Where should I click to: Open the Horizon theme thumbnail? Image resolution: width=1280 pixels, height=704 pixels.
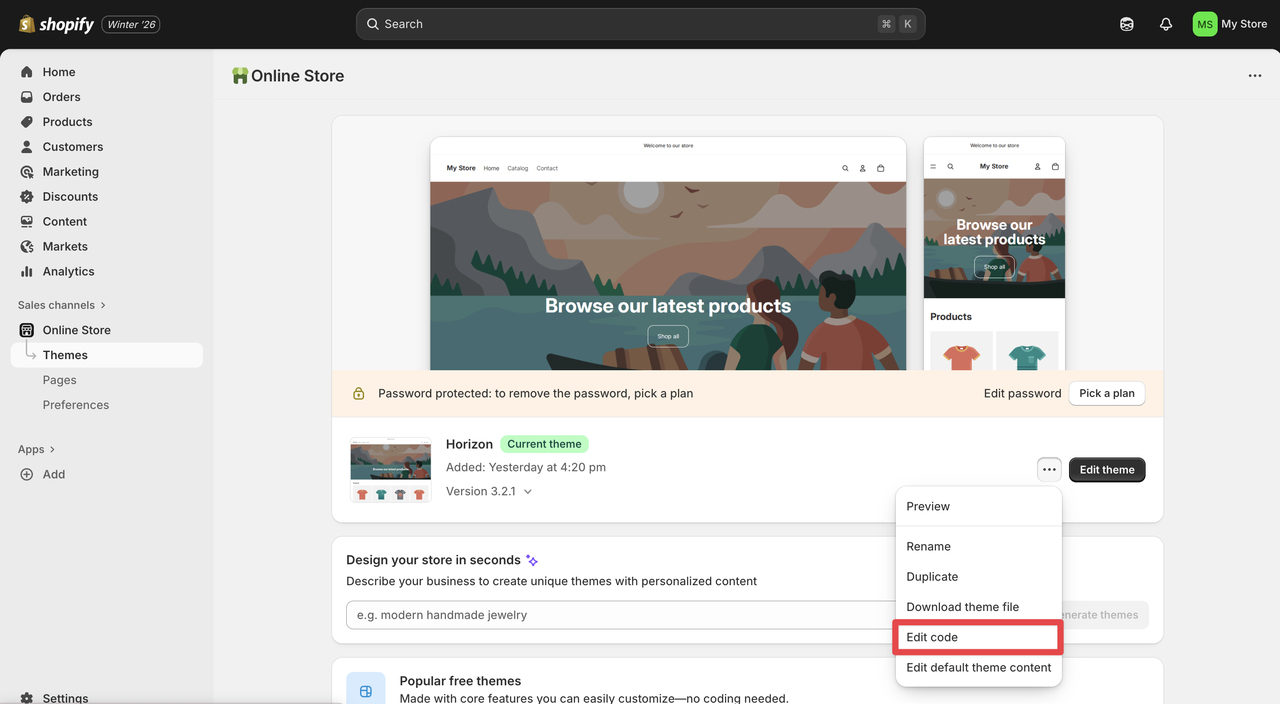(x=390, y=468)
